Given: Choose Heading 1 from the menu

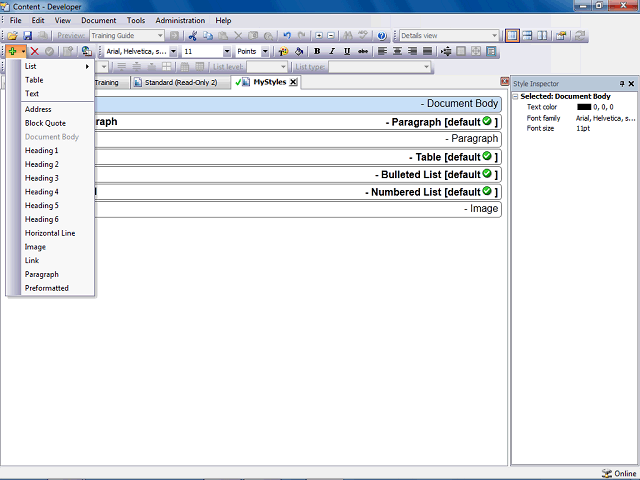Looking at the screenshot, I should click(57, 151).
